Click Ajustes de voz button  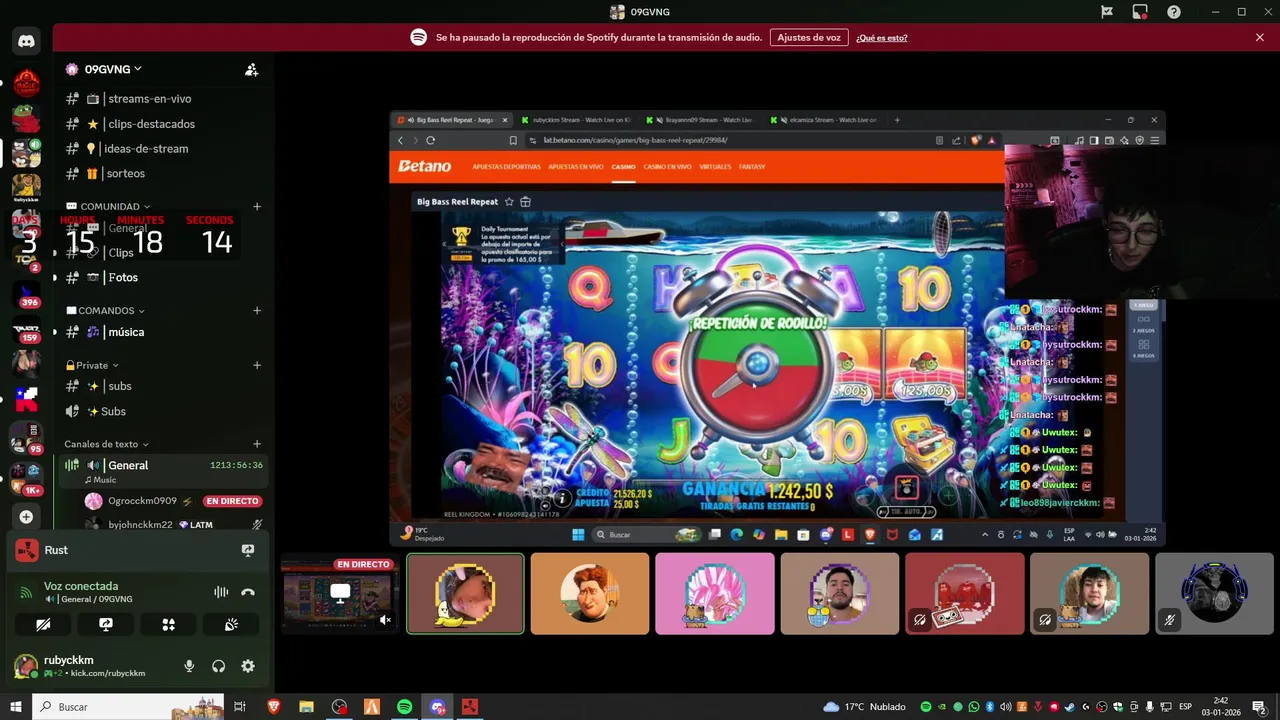coord(809,37)
